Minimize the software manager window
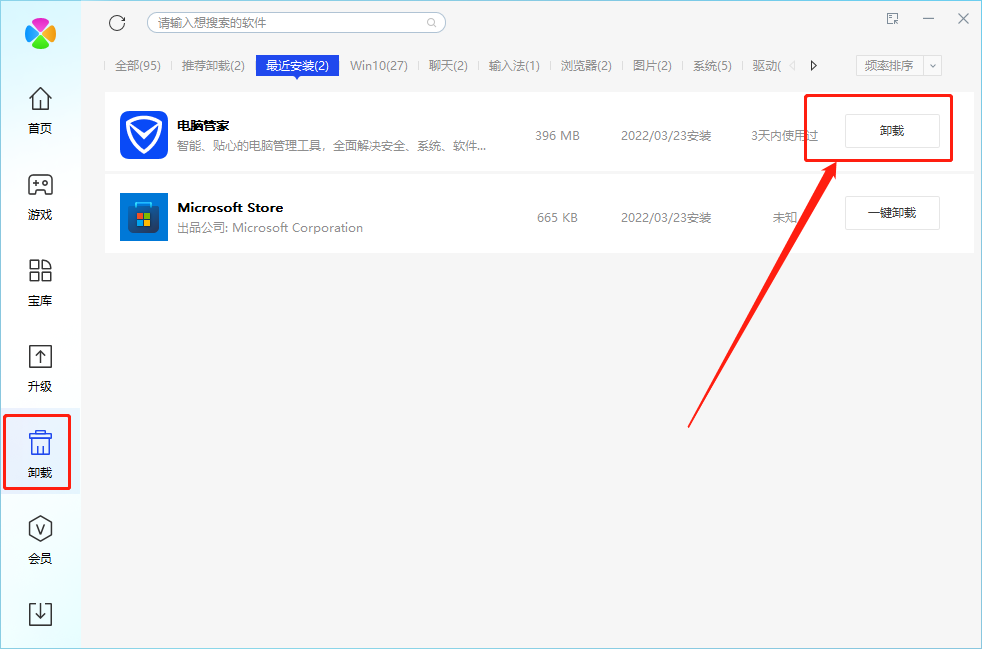The width and height of the screenshot is (982, 649). pyautogui.click(x=928, y=19)
